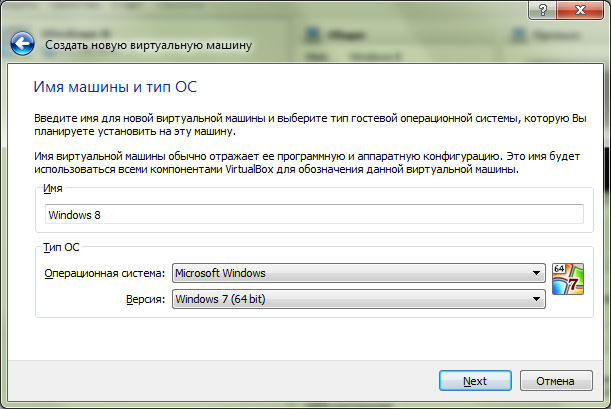This screenshot has height=409, width=611.
Task: Click the Имя group label
Action: tap(53, 188)
